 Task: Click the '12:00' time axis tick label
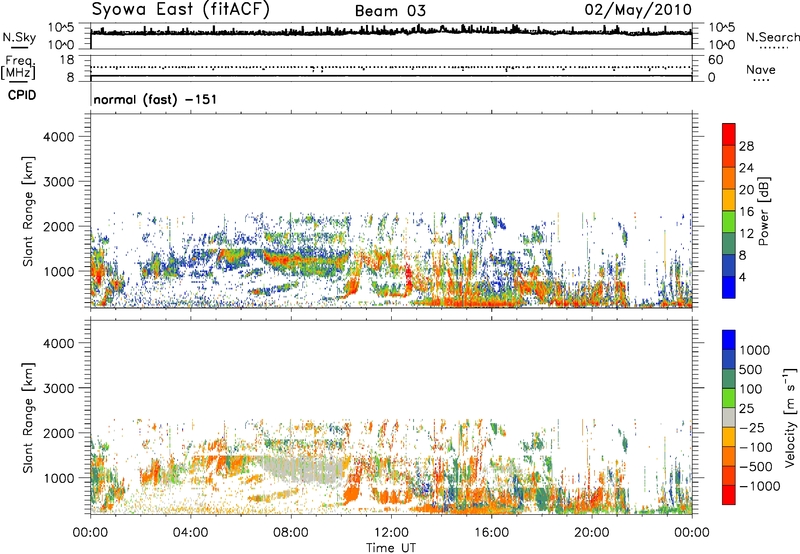point(391,533)
